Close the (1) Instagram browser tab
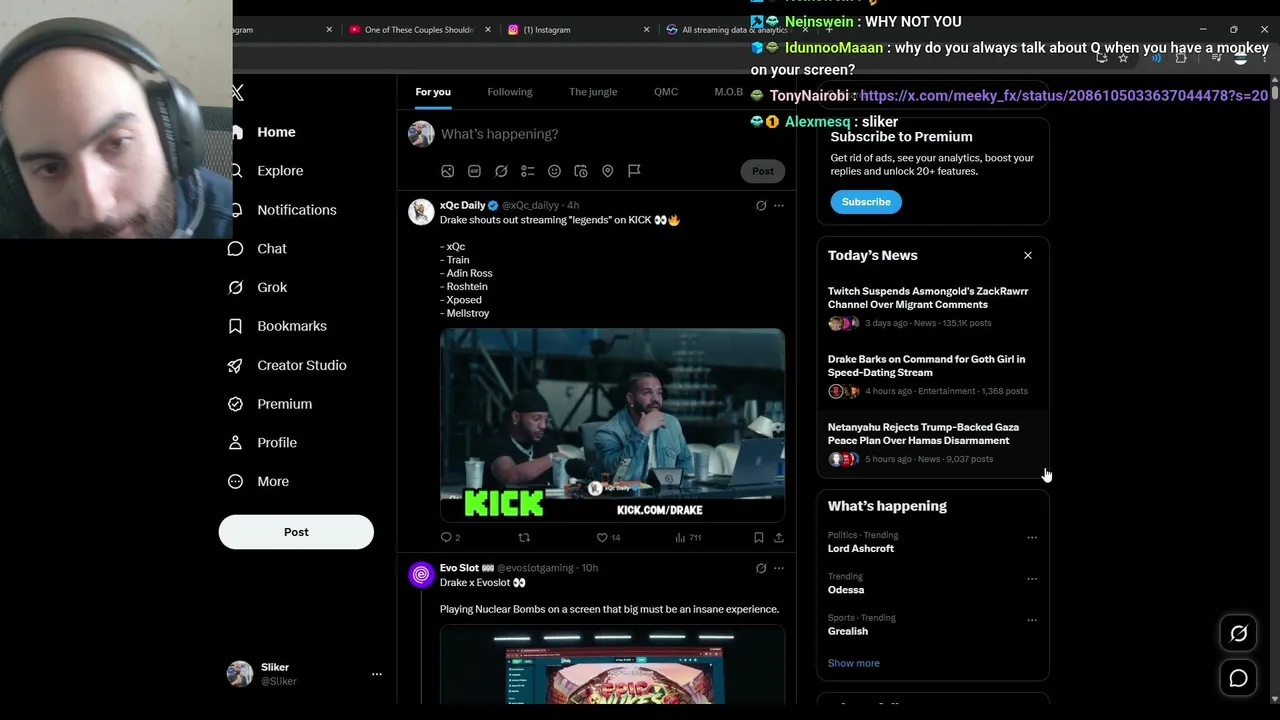Screen dimensions: 1280x720 [x=646, y=30]
